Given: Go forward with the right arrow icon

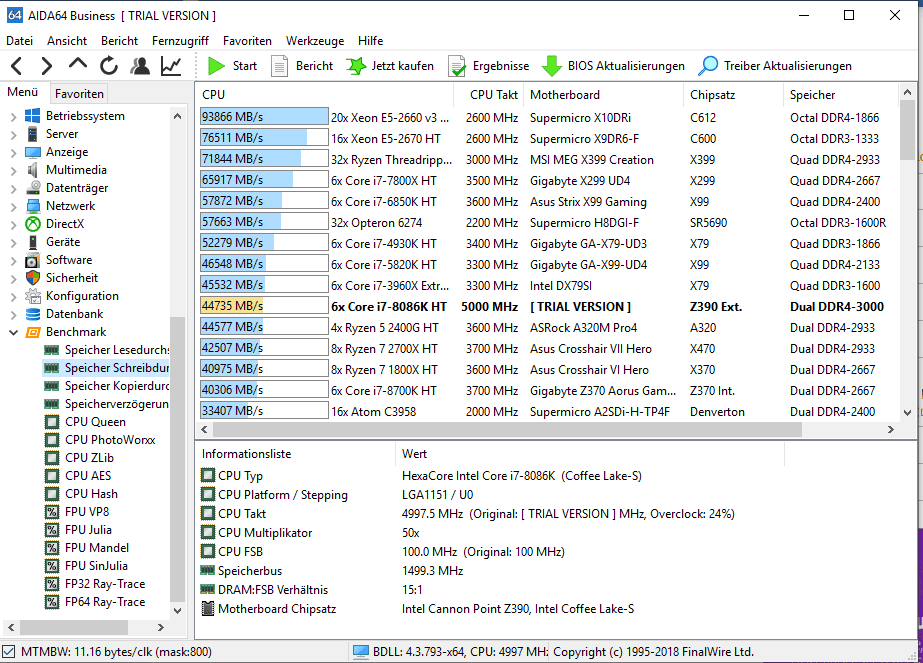Looking at the screenshot, I should [x=47, y=66].
